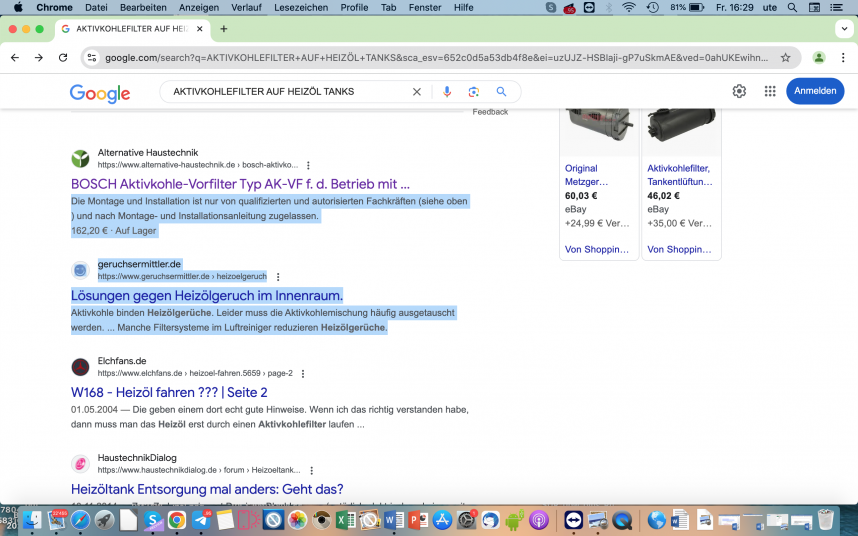Reload the current page
This screenshot has width=858, height=536.
(61, 58)
